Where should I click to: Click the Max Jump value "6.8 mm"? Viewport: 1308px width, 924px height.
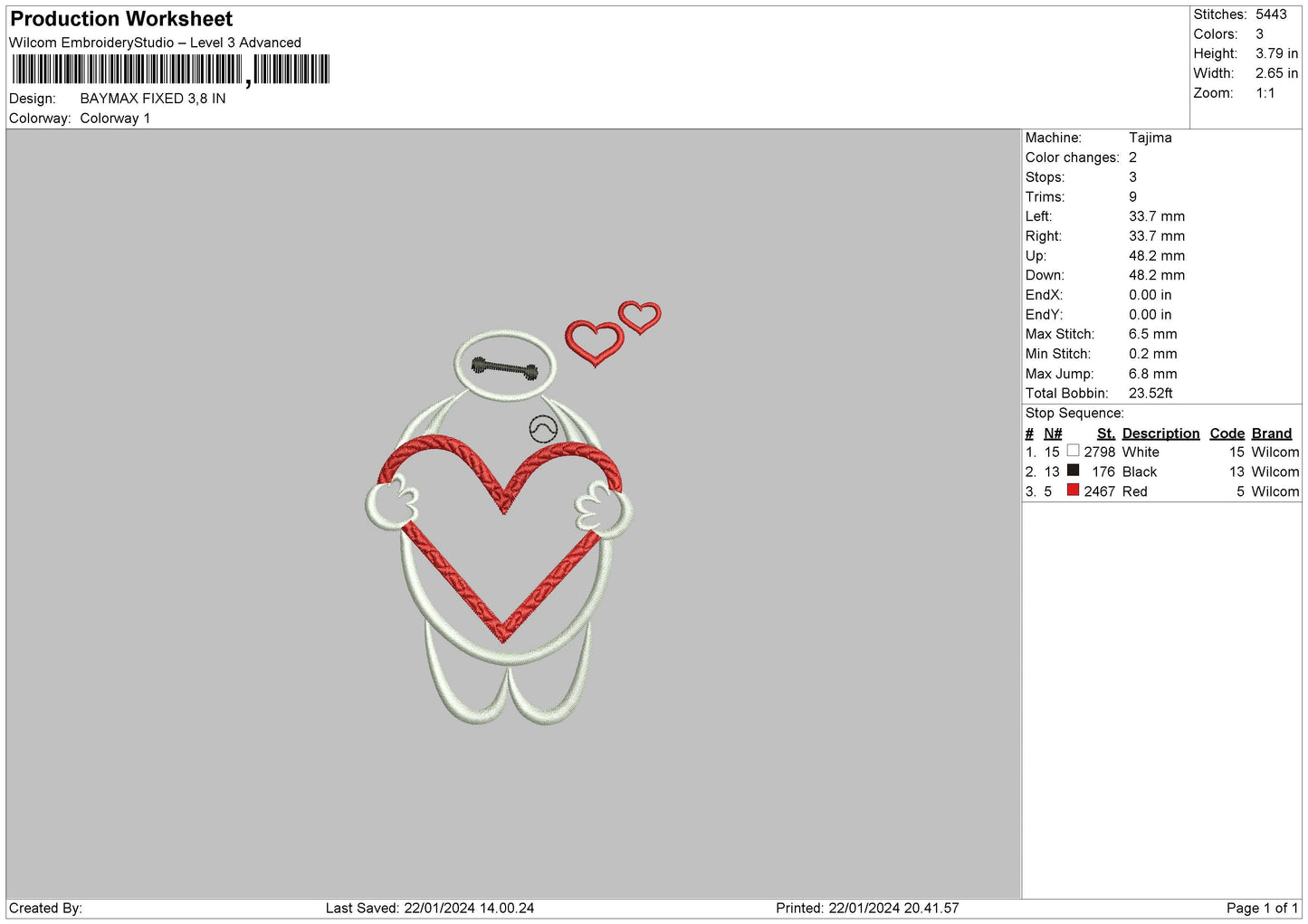1153,374
